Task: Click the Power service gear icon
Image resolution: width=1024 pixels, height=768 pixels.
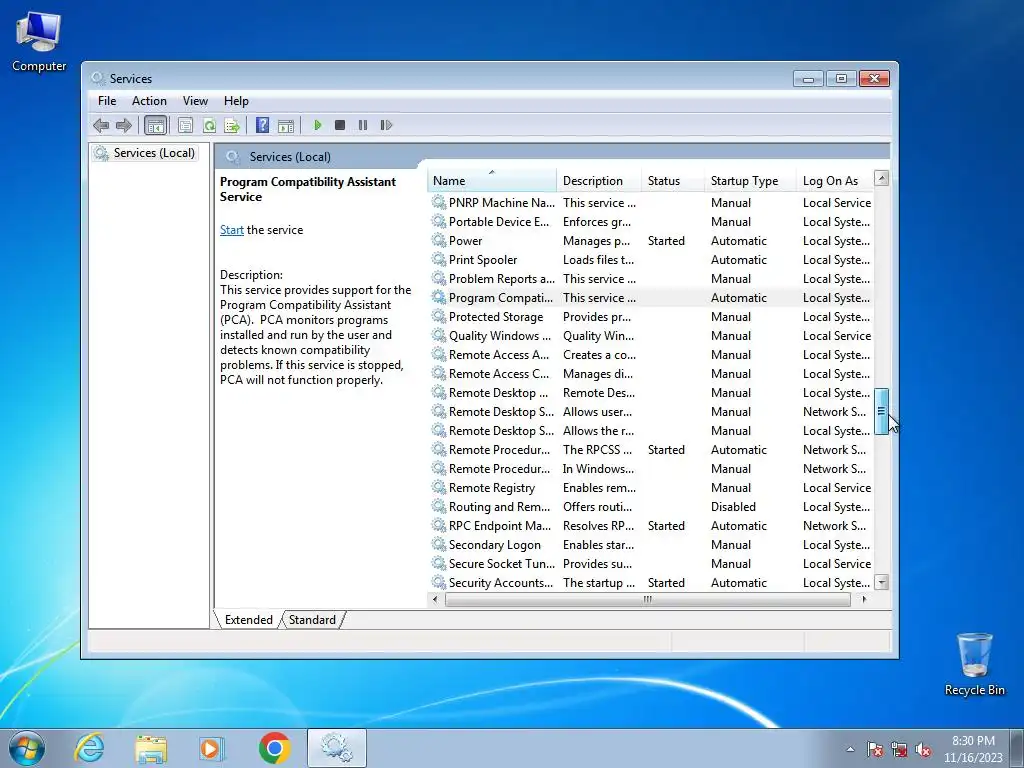Action: [x=439, y=240]
